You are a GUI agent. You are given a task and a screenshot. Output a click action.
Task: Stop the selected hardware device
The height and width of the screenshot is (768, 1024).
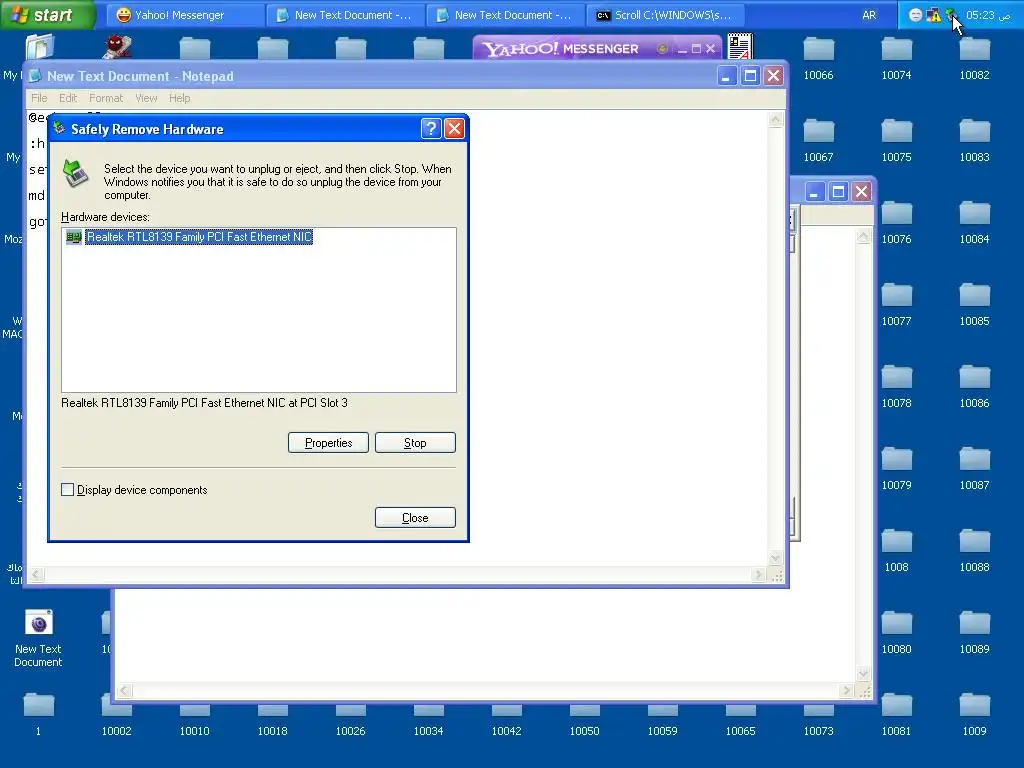[415, 443]
